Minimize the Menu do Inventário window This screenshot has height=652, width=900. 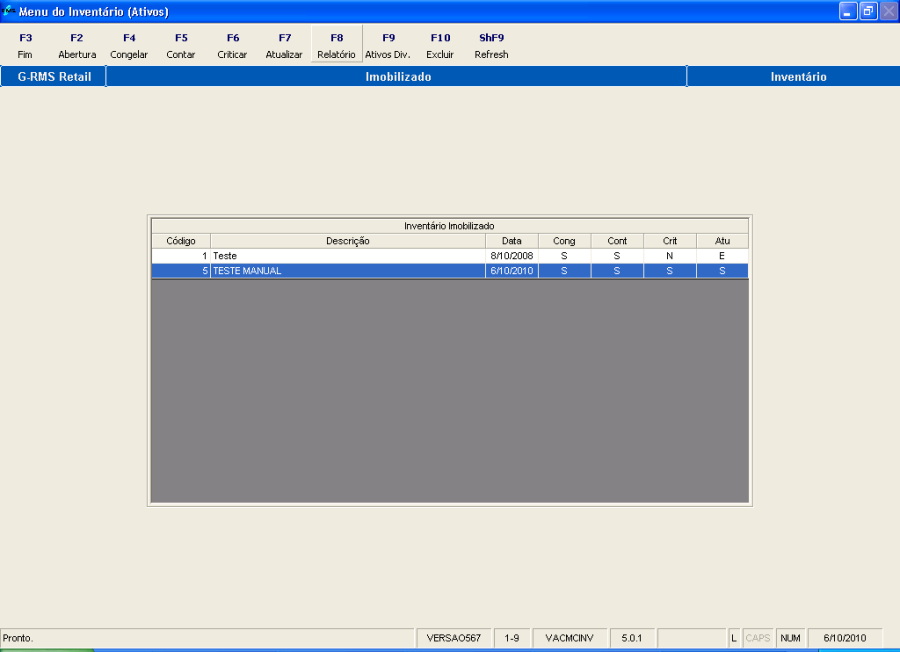click(848, 11)
